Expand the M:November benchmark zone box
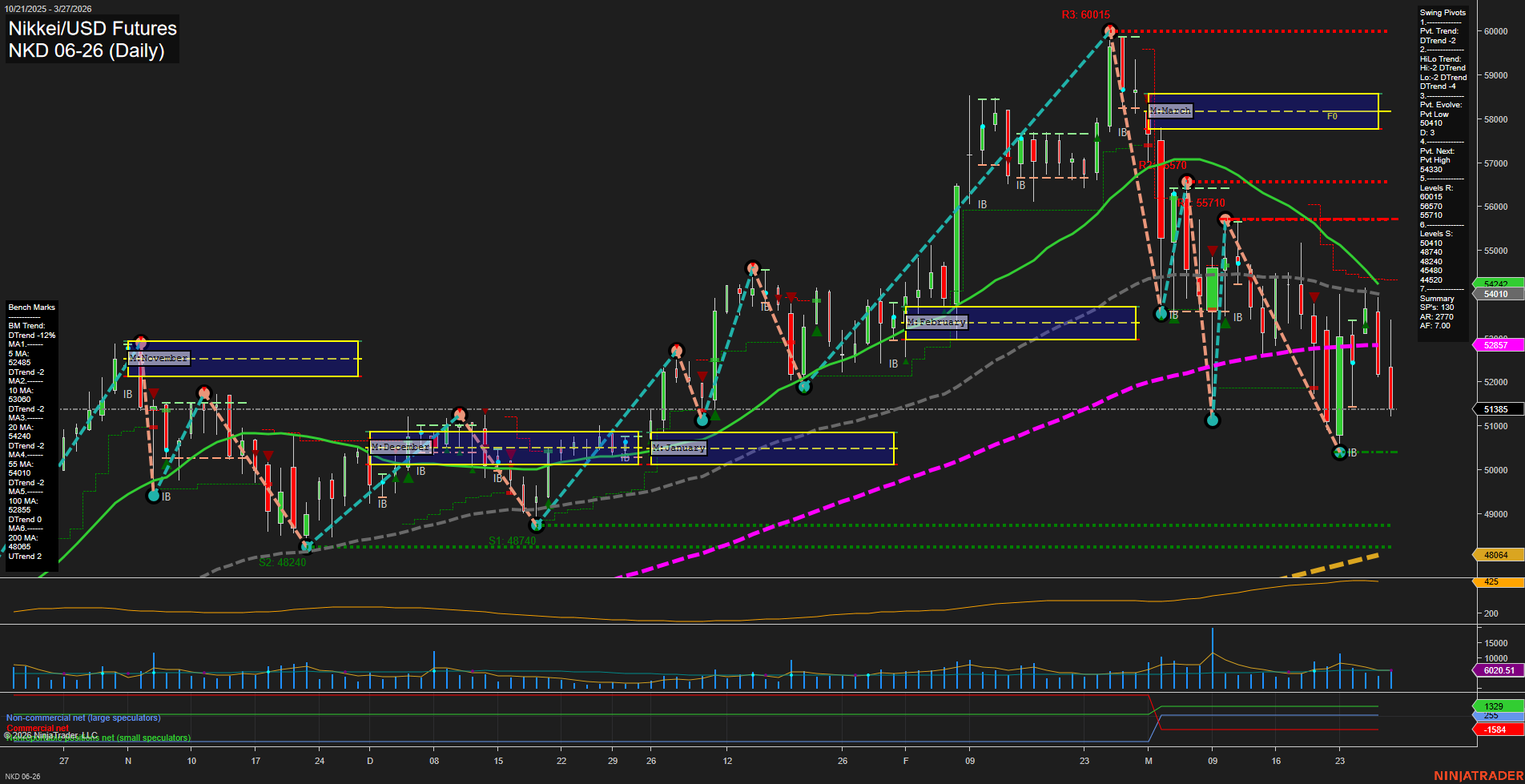Screen dimensions: 1525x784 [x=158, y=358]
